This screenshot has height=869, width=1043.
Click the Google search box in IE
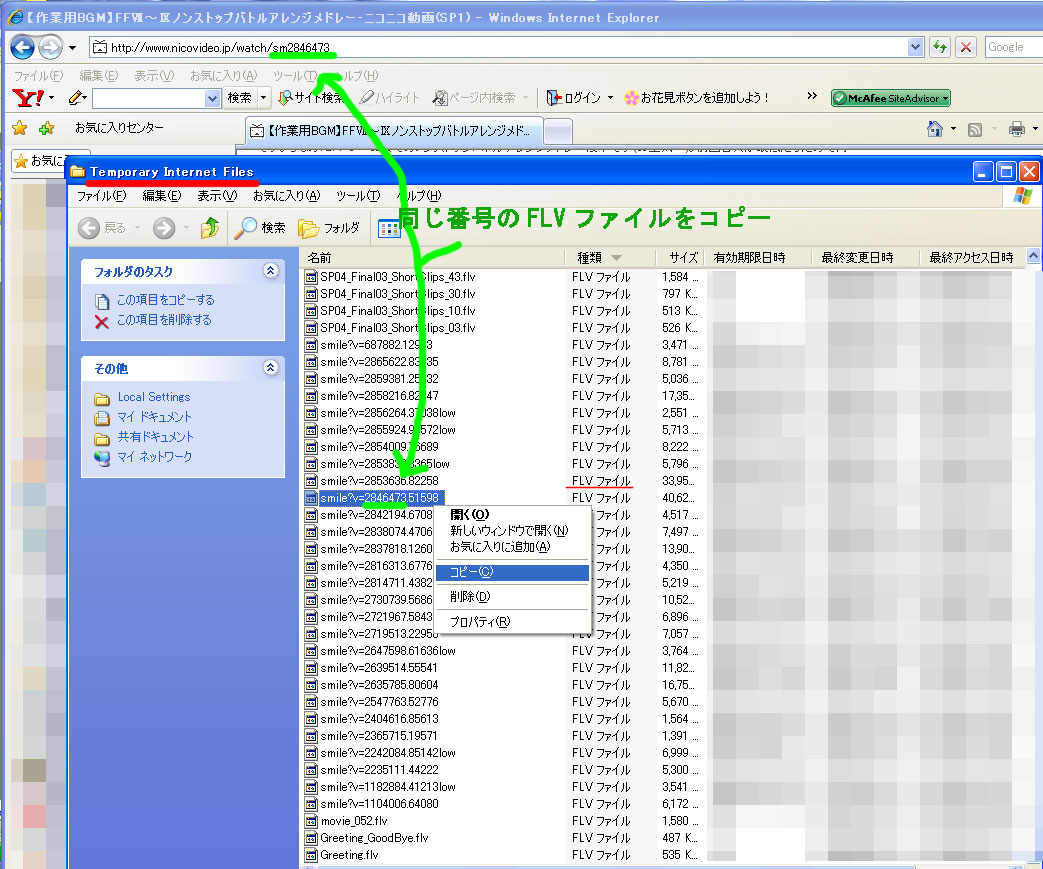click(x=1014, y=47)
